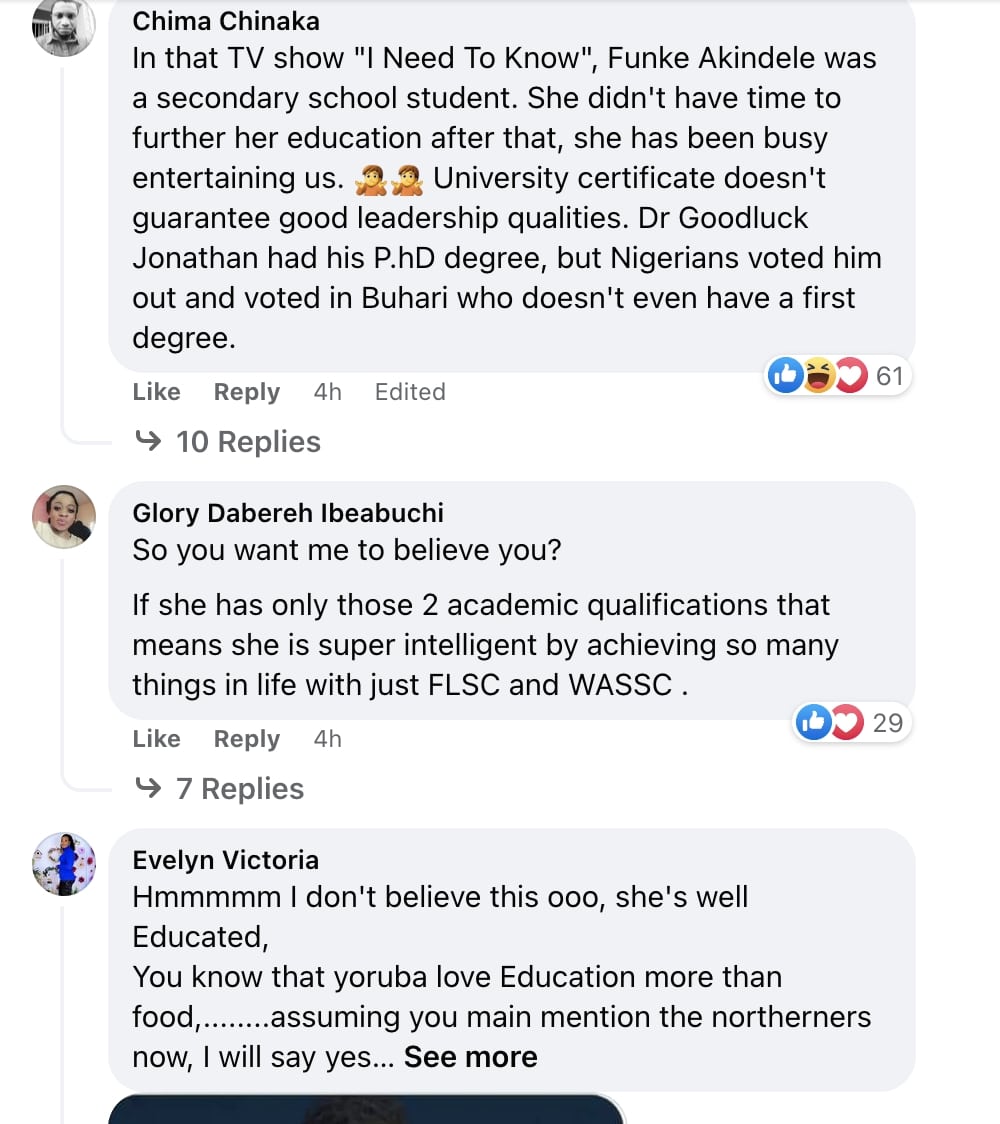The width and height of the screenshot is (1000, 1124).
Task: Click the blue like reaction on Chima's comment
Action: click(786, 376)
